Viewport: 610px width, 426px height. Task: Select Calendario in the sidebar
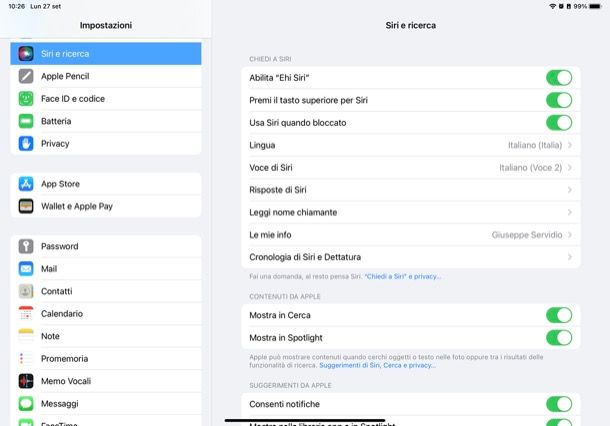(x=62, y=314)
